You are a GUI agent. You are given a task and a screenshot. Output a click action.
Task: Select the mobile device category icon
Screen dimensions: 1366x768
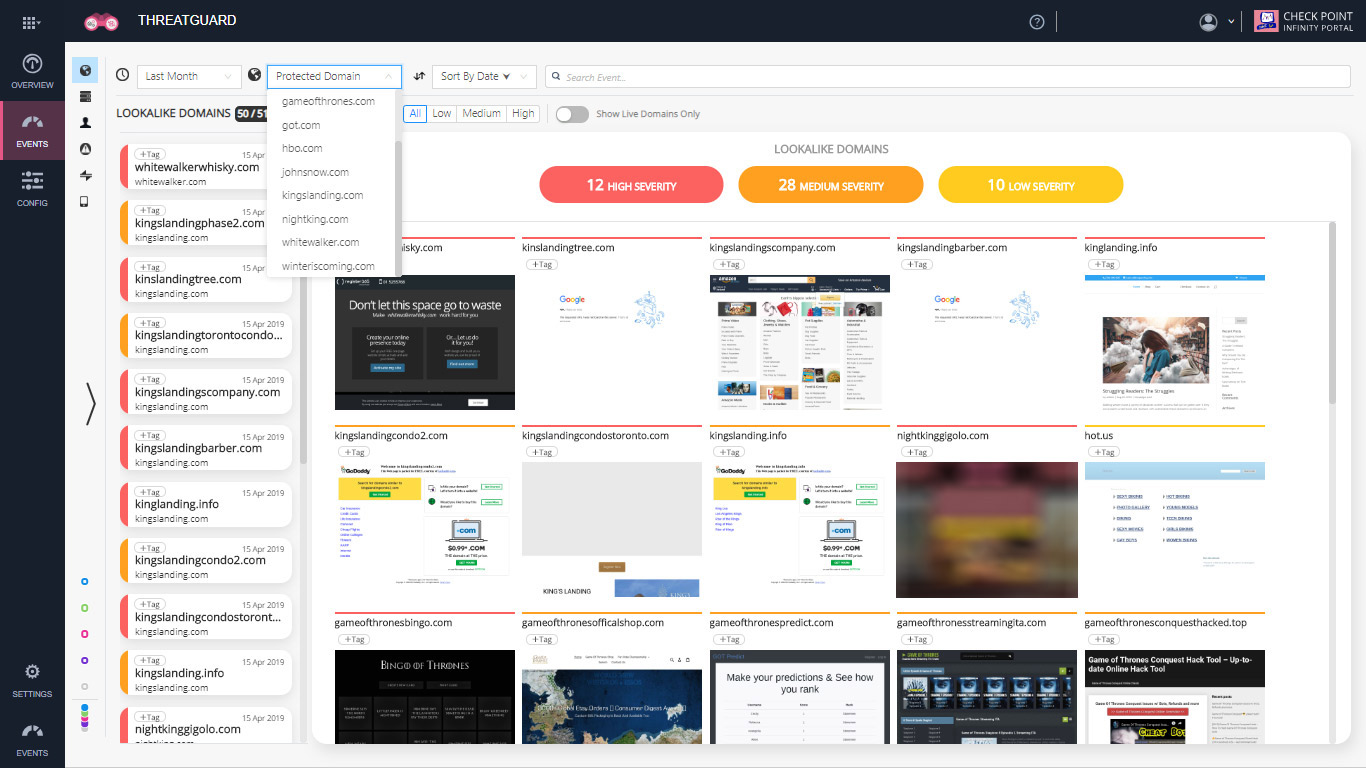[85, 201]
